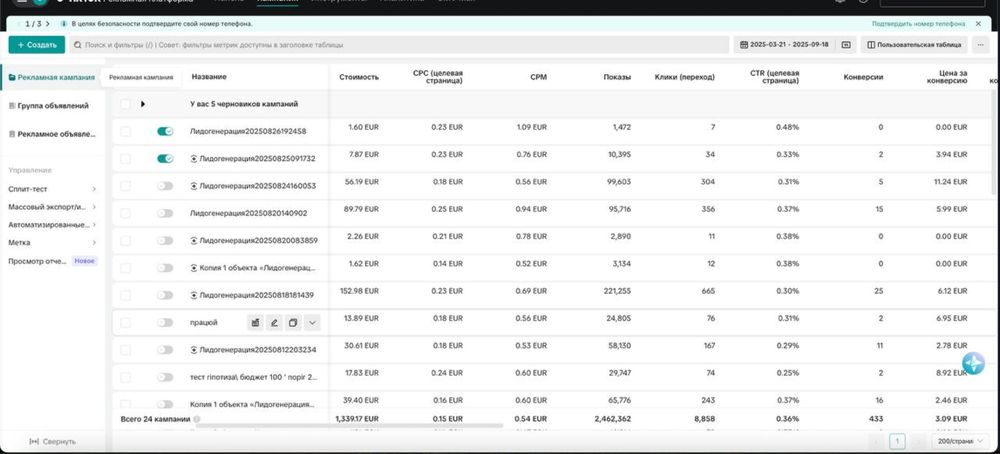Viewport: 1000px width, 454px height.
Task: Collapse the sidebar with Свернуть
Action: tap(53, 441)
